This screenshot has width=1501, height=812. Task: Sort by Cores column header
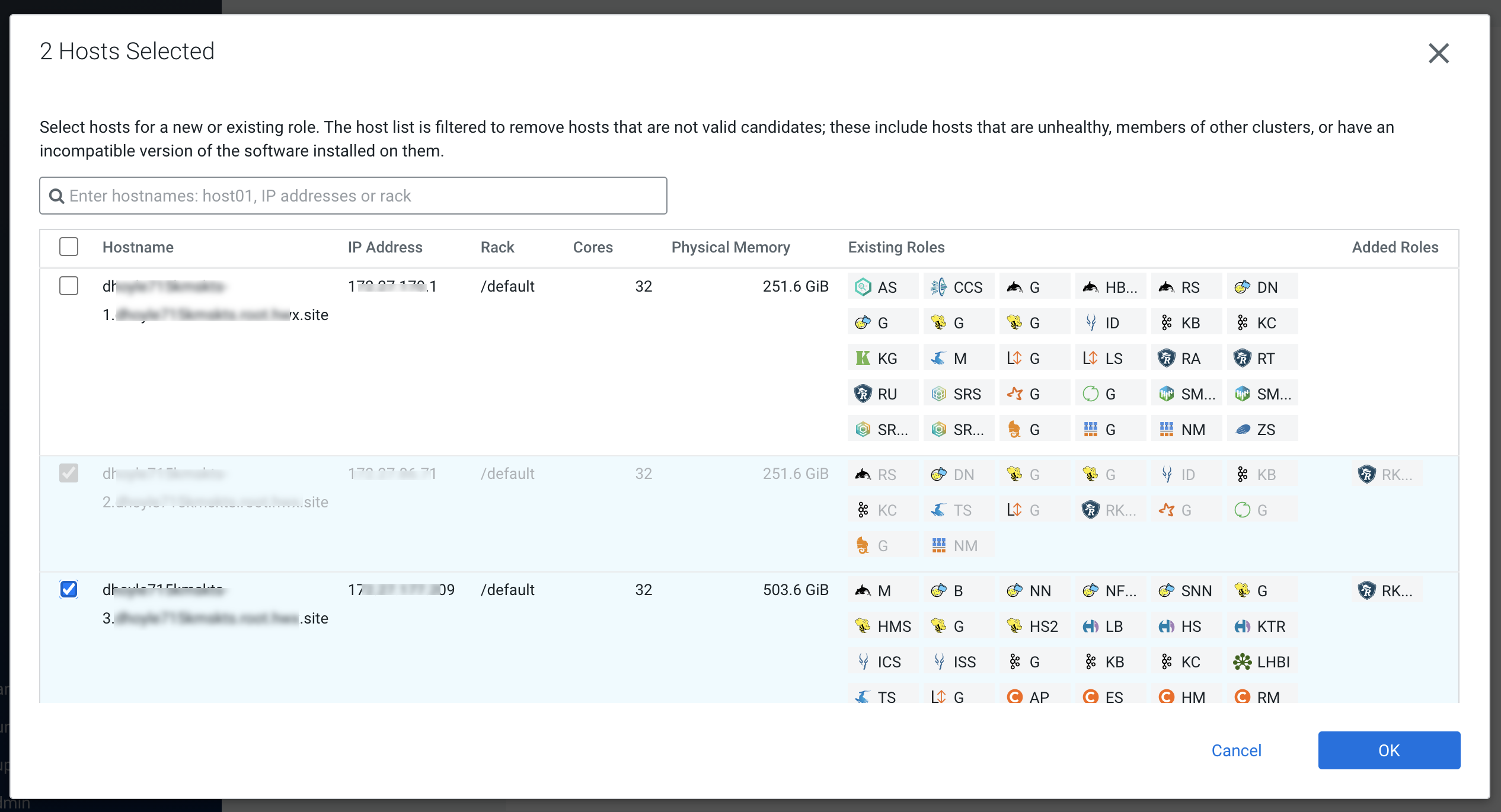pos(593,247)
